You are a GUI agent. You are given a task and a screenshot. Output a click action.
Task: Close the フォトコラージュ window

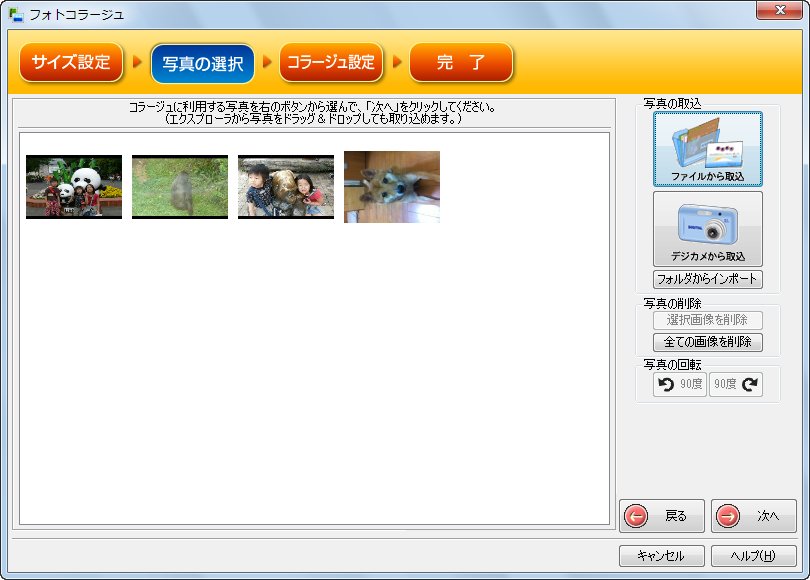(779, 10)
